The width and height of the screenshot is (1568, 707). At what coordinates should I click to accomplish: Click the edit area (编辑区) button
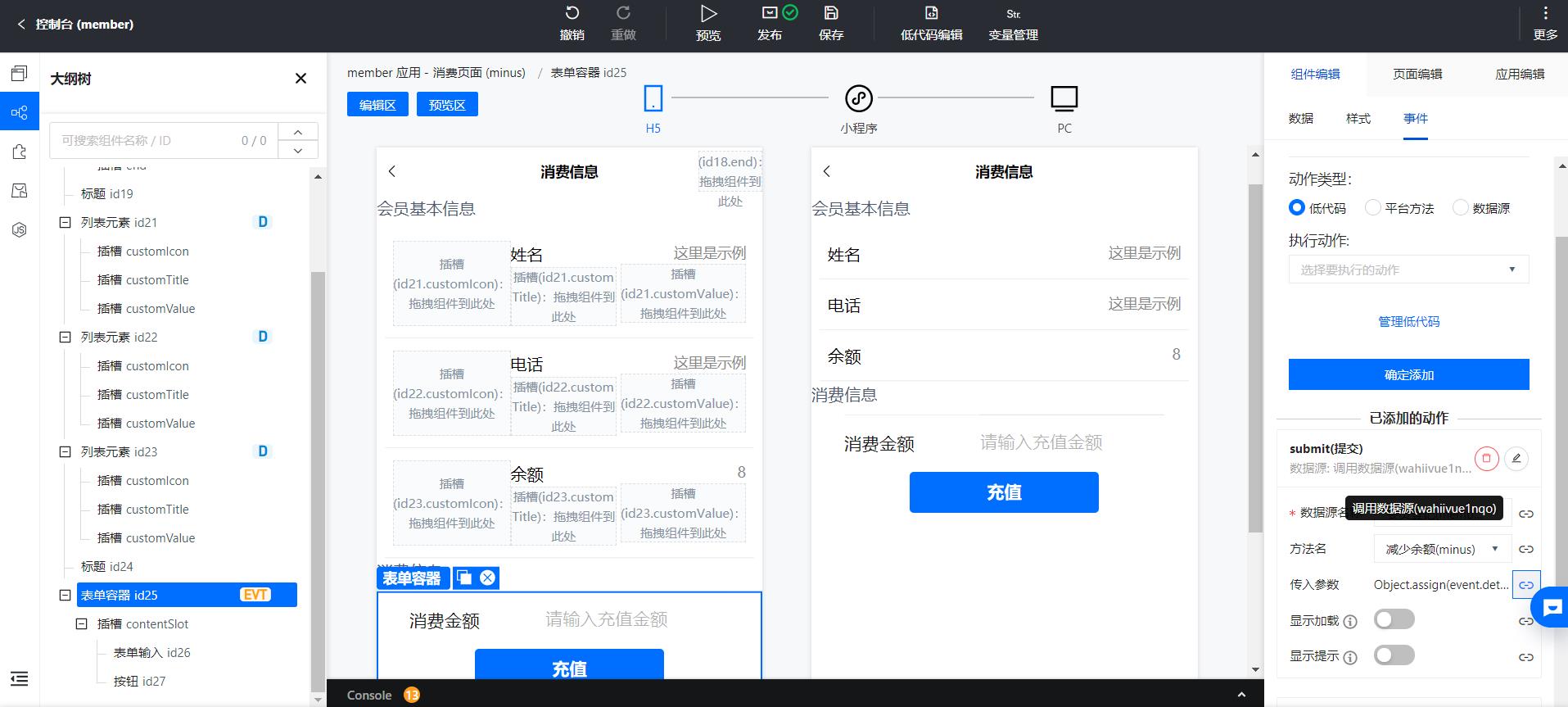[x=377, y=105]
